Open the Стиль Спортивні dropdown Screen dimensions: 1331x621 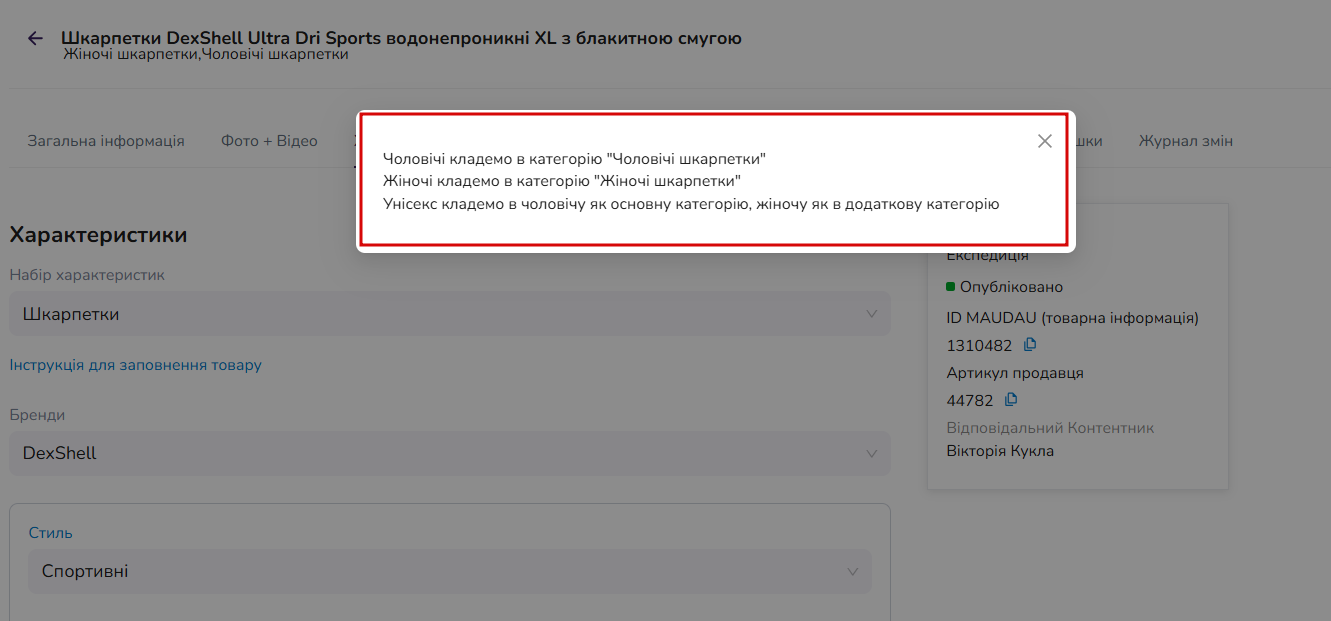[x=449, y=571]
